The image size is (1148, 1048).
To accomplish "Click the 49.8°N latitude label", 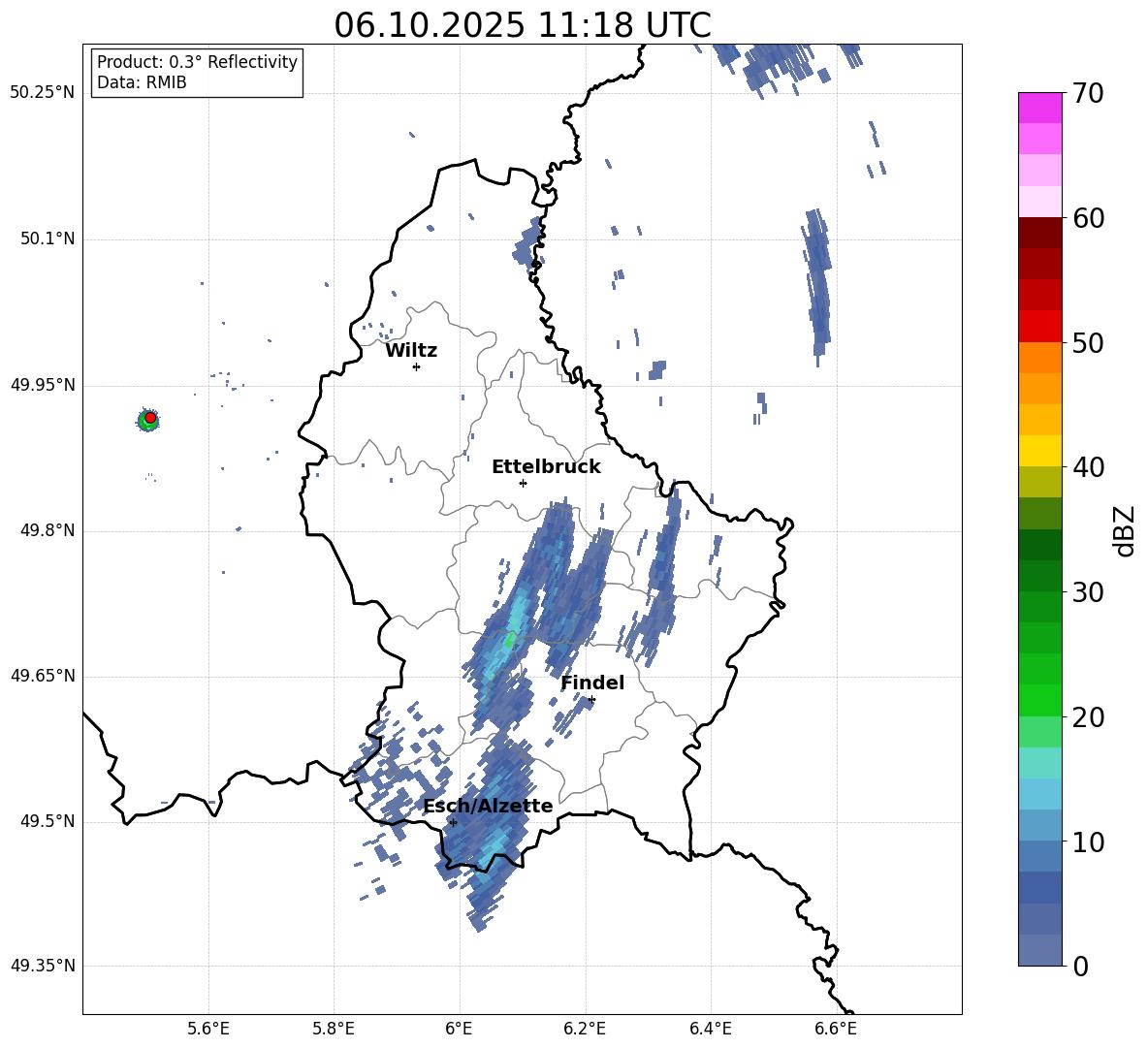I will point(48,530).
